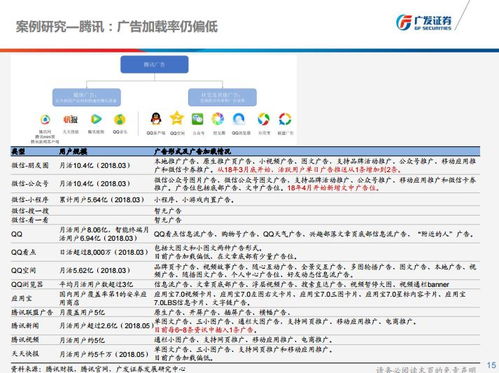This screenshot has width=499, height=373.
Task: Click the QQ penguin icon
Action: 156,119
